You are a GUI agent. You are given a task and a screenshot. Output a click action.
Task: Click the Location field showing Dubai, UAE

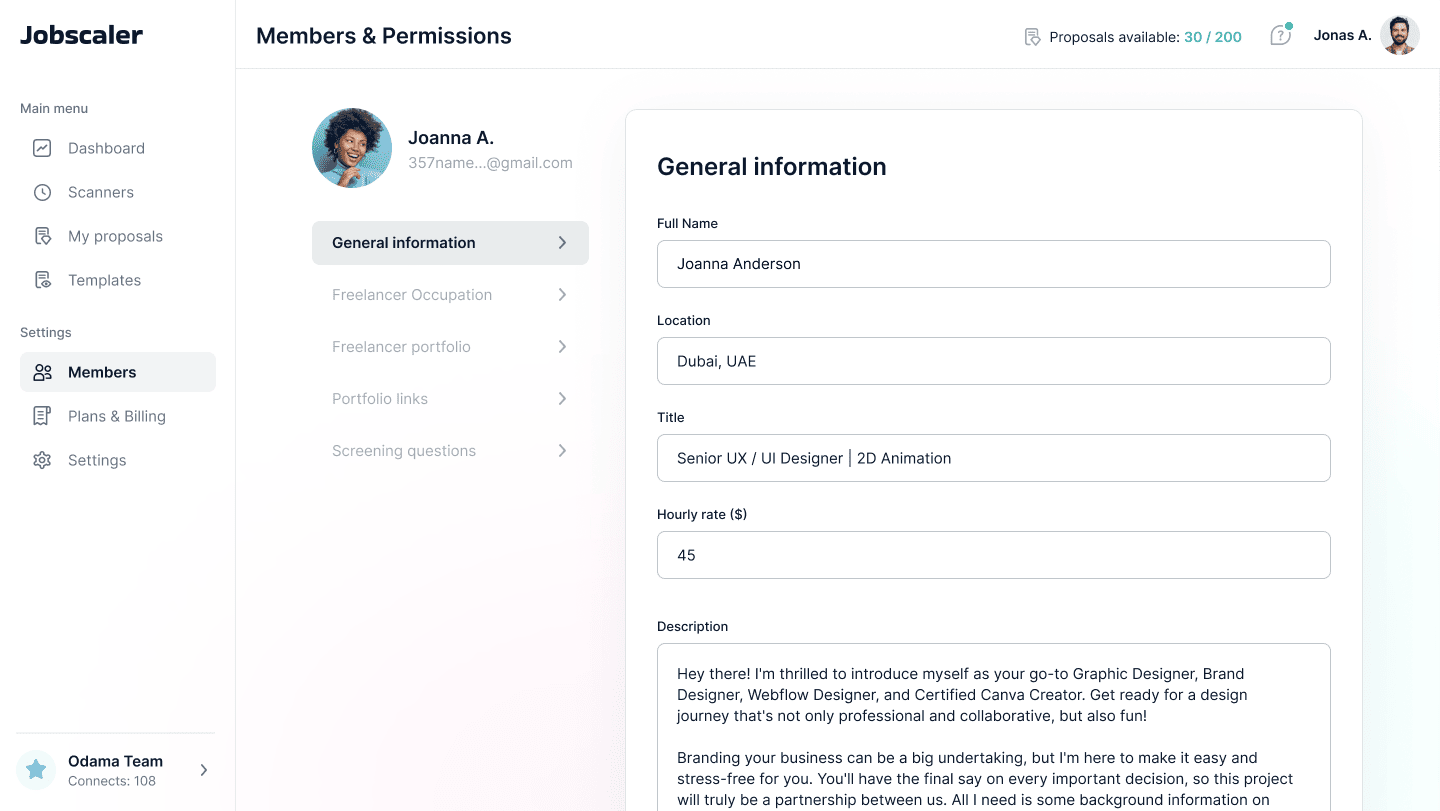coord(993,361)
